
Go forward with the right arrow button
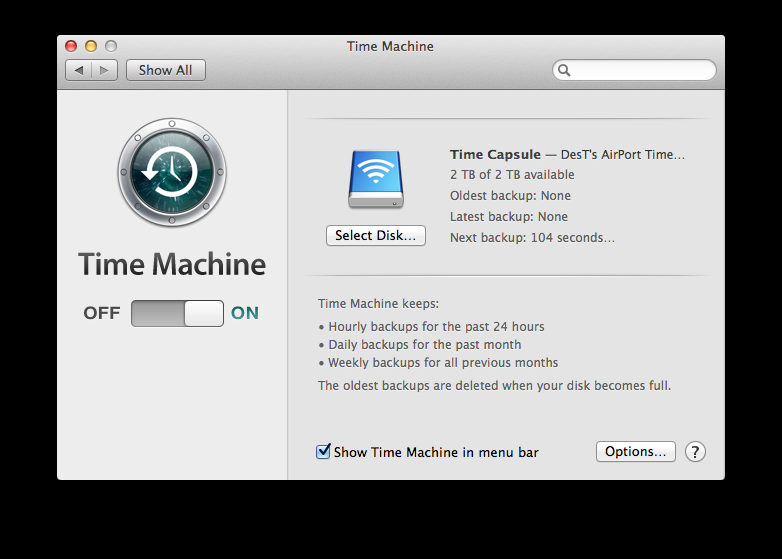(x=104, y=70)
